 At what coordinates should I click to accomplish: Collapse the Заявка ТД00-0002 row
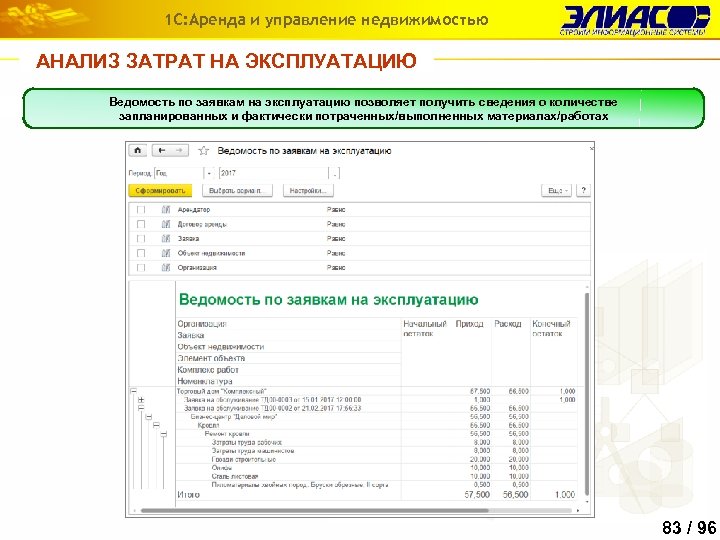click(141, 408)
